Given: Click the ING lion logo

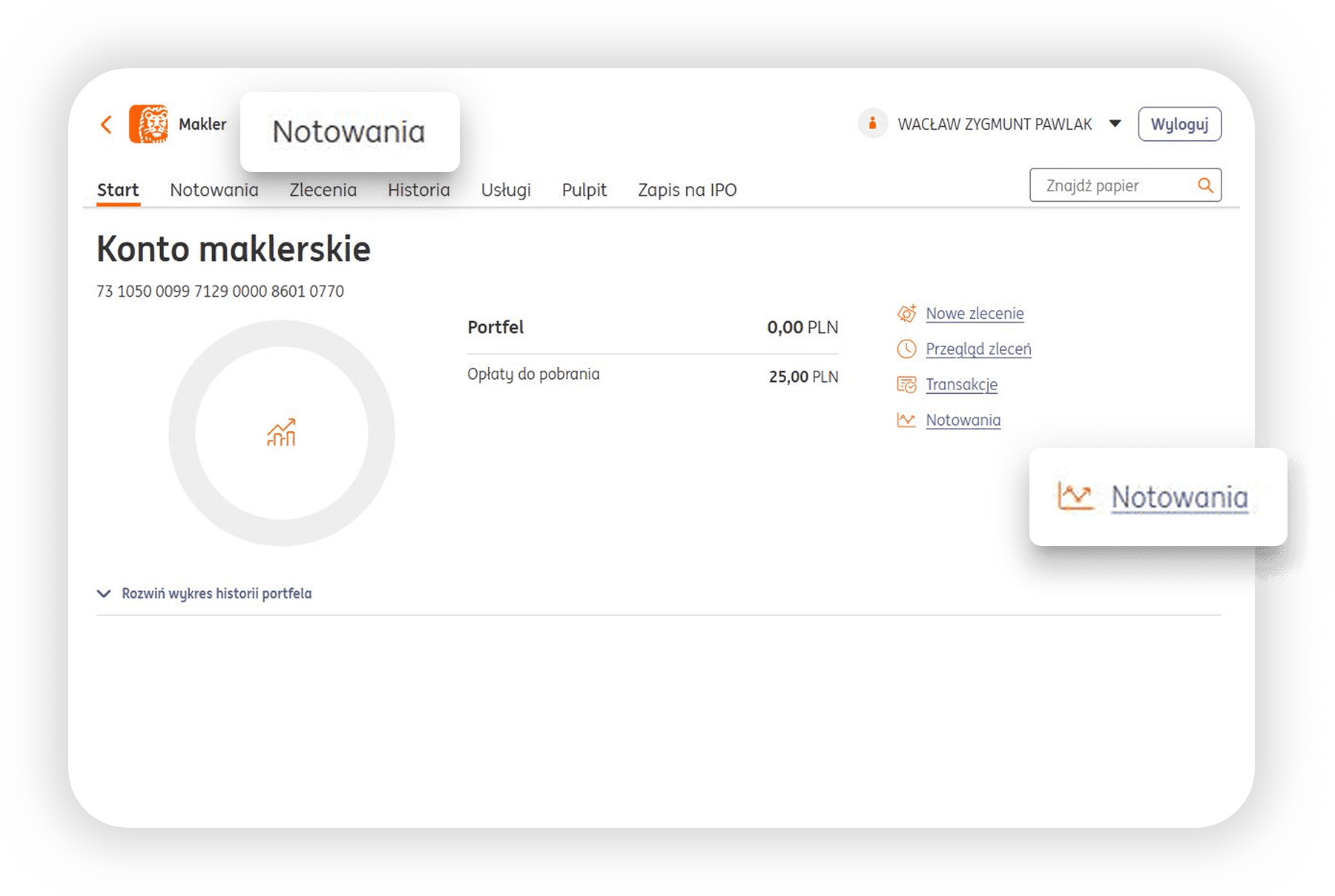Looking at the screenshot, I should click(x=148, y=124).
